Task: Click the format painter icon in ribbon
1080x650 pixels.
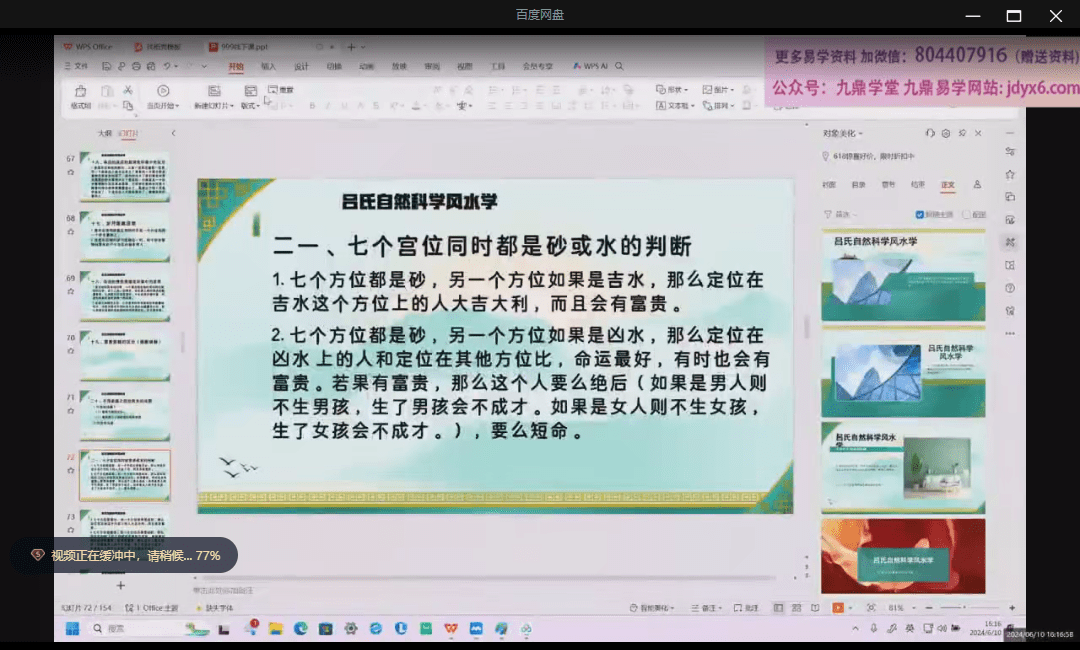Action: tap(81, 95)
